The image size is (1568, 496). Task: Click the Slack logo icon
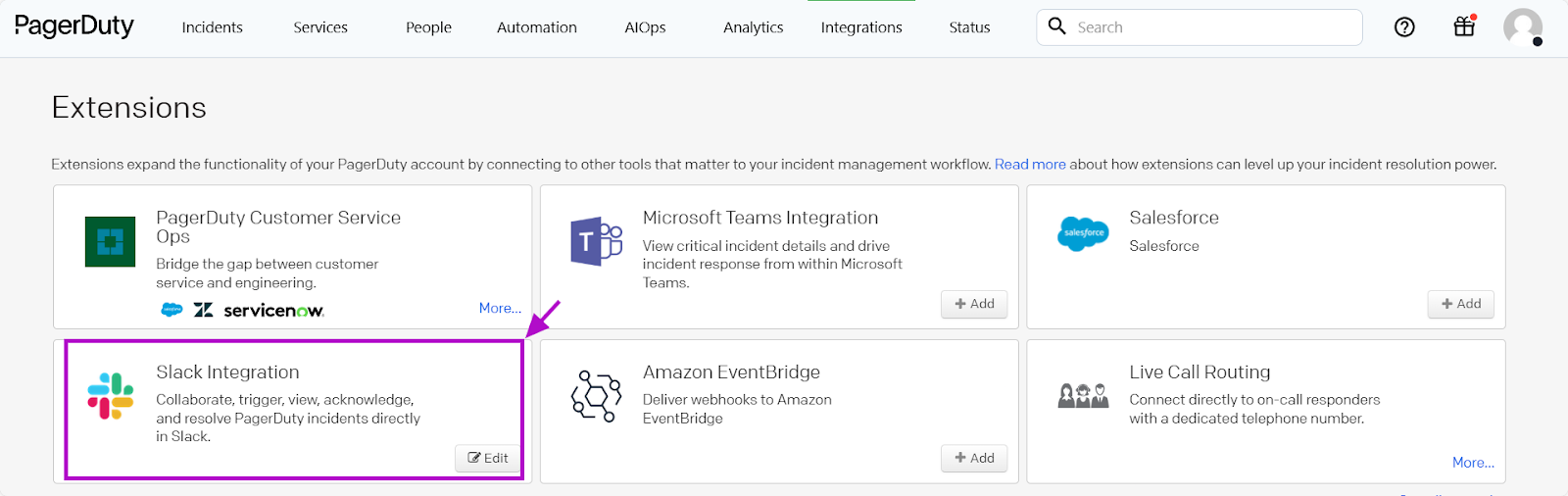pos(111,396)
